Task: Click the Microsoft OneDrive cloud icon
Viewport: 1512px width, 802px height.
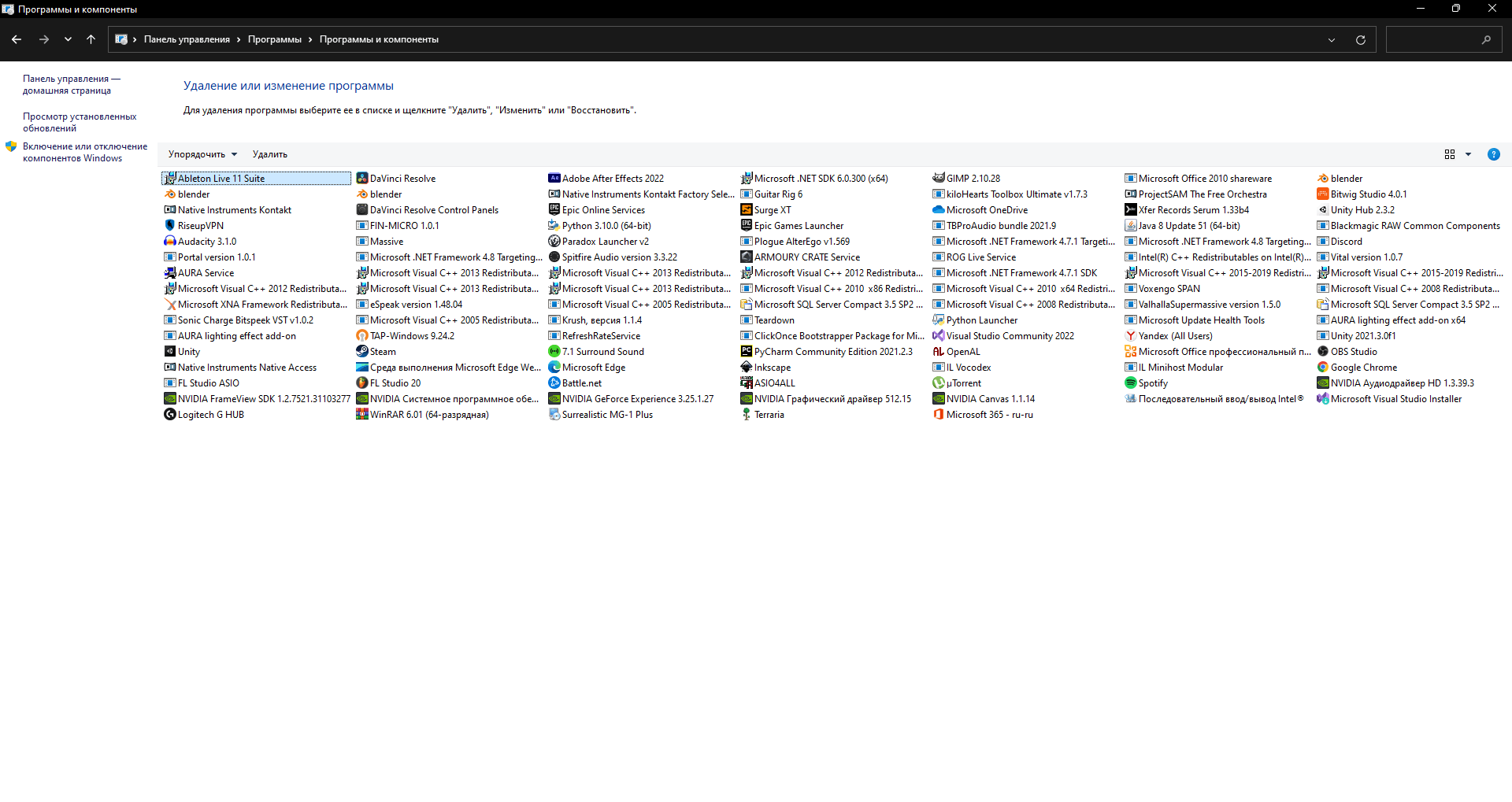Action: [939, 210]
